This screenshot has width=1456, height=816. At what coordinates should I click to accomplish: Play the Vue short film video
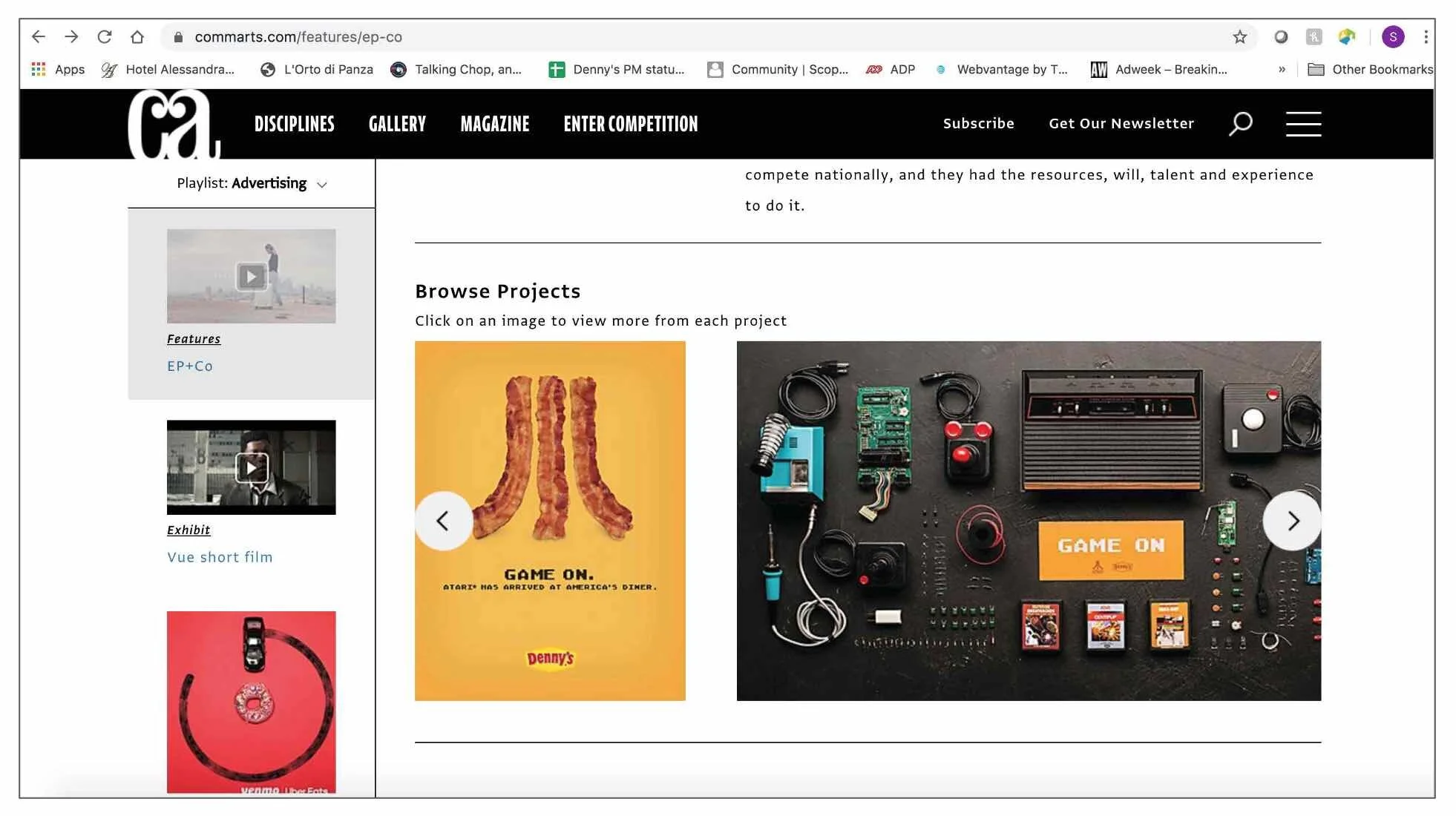click(x=251, y=468)
